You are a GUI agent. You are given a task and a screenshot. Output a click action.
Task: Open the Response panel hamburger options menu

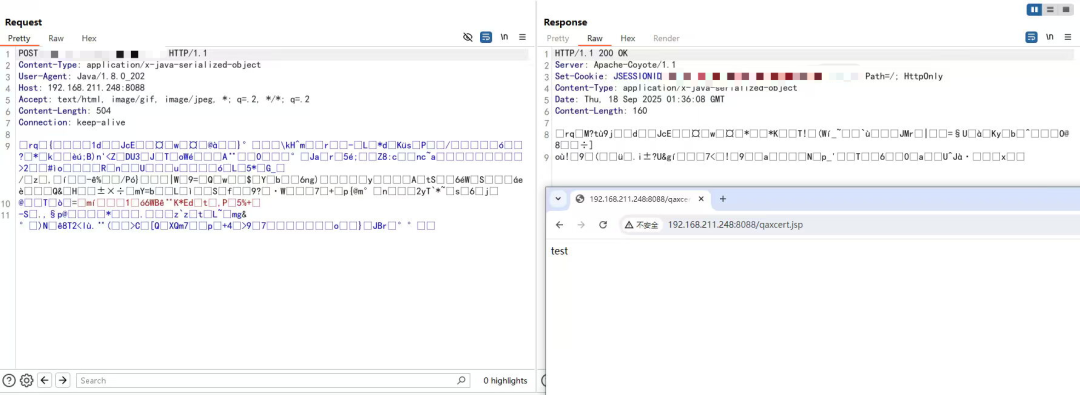tap(1068, 37)
